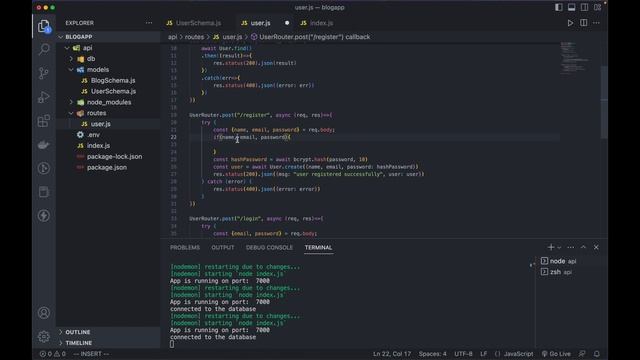Open the terminal launch profile dropdown arrow
This screenshot has height=360, width=640.
[559, 248]
